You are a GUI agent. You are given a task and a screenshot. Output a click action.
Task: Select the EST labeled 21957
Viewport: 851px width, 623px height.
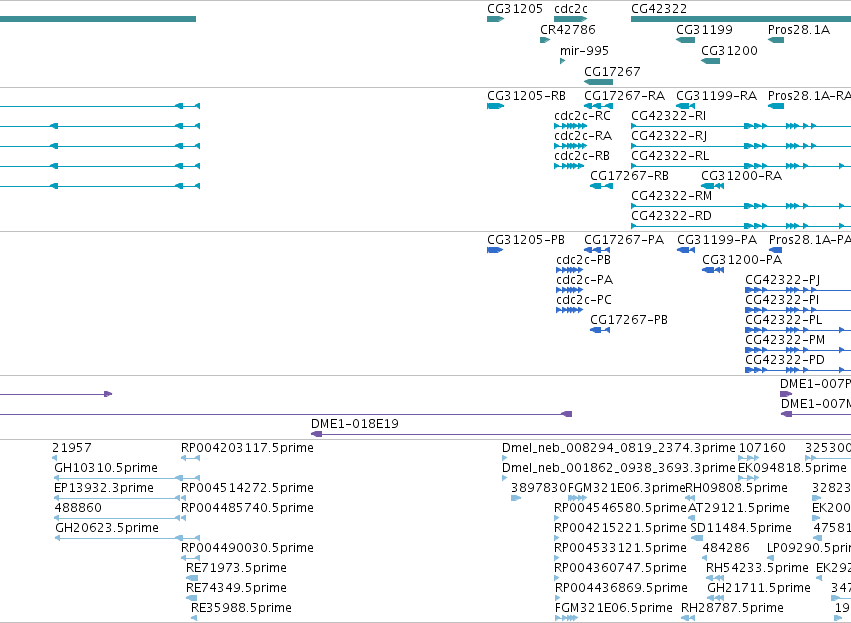72,448
